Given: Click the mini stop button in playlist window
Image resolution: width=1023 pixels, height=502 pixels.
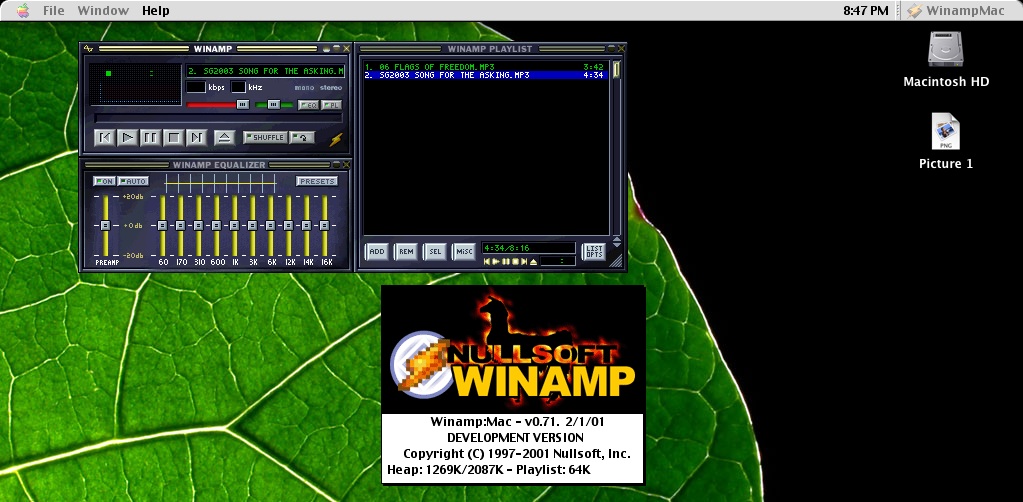Looking at the screenshot, I should coord(514,261).
